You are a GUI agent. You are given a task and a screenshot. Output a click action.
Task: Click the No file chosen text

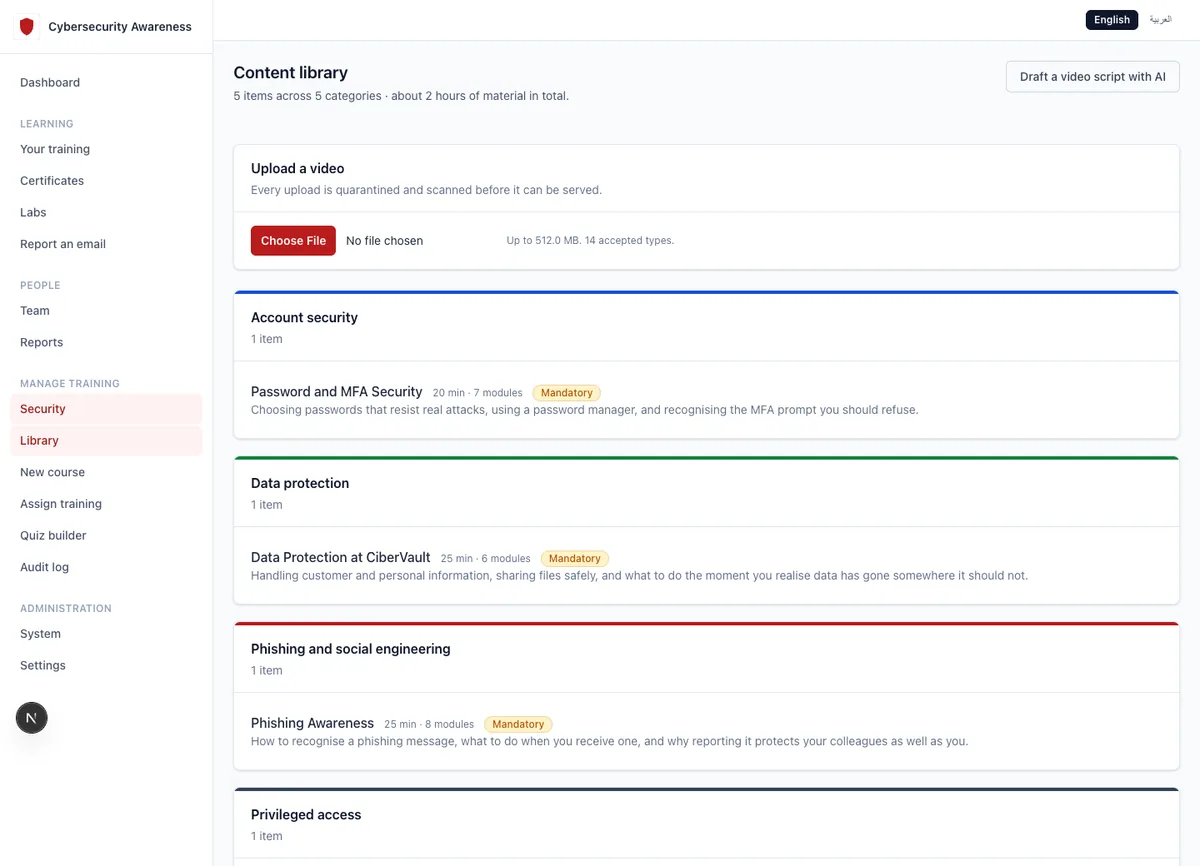384,241
